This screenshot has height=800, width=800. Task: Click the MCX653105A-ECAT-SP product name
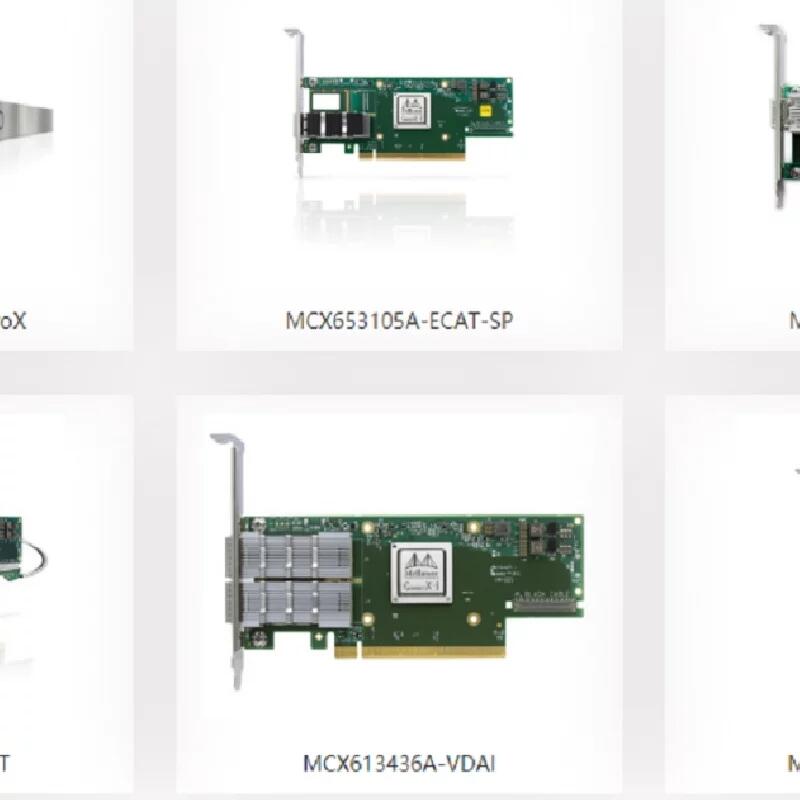coord(399,321)
